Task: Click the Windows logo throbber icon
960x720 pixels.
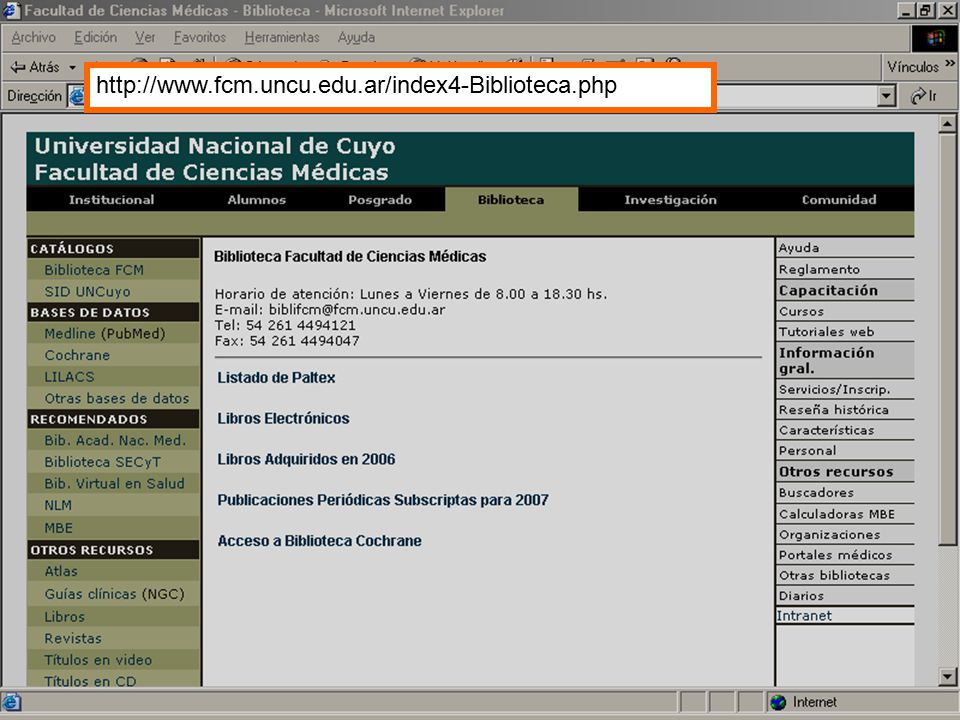Action: click(x=935, y=39)
